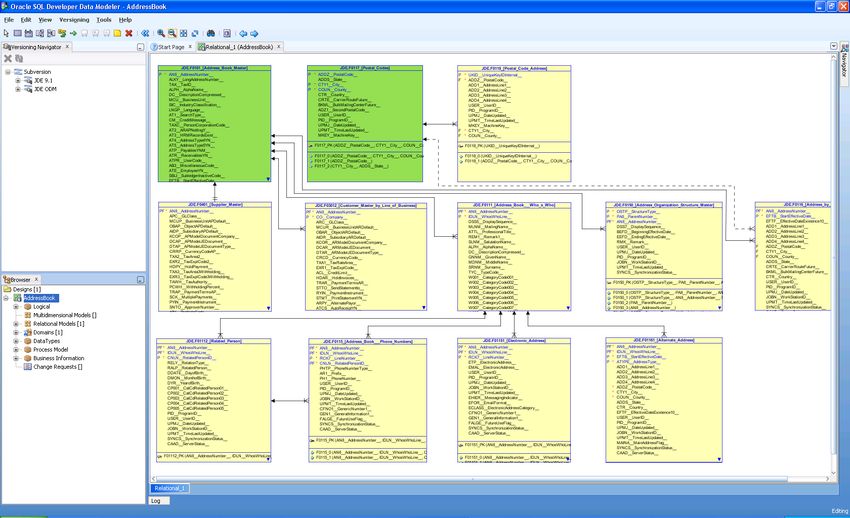850x518 pixels.
Task: Click the red X Delete icon
Action: [128, 34]
